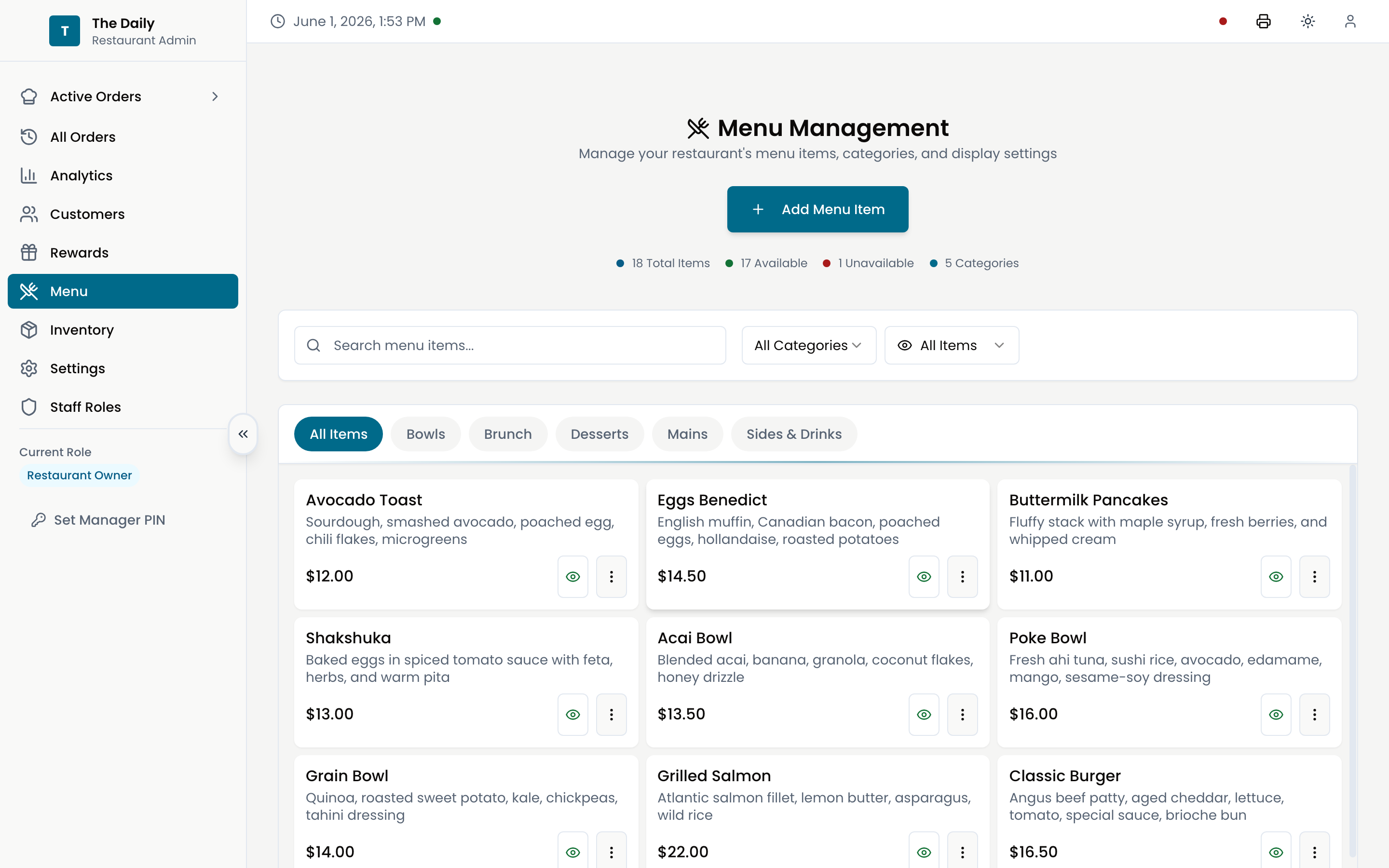
Task: Expand the All Items visibility filter
Action: [952, 345]
